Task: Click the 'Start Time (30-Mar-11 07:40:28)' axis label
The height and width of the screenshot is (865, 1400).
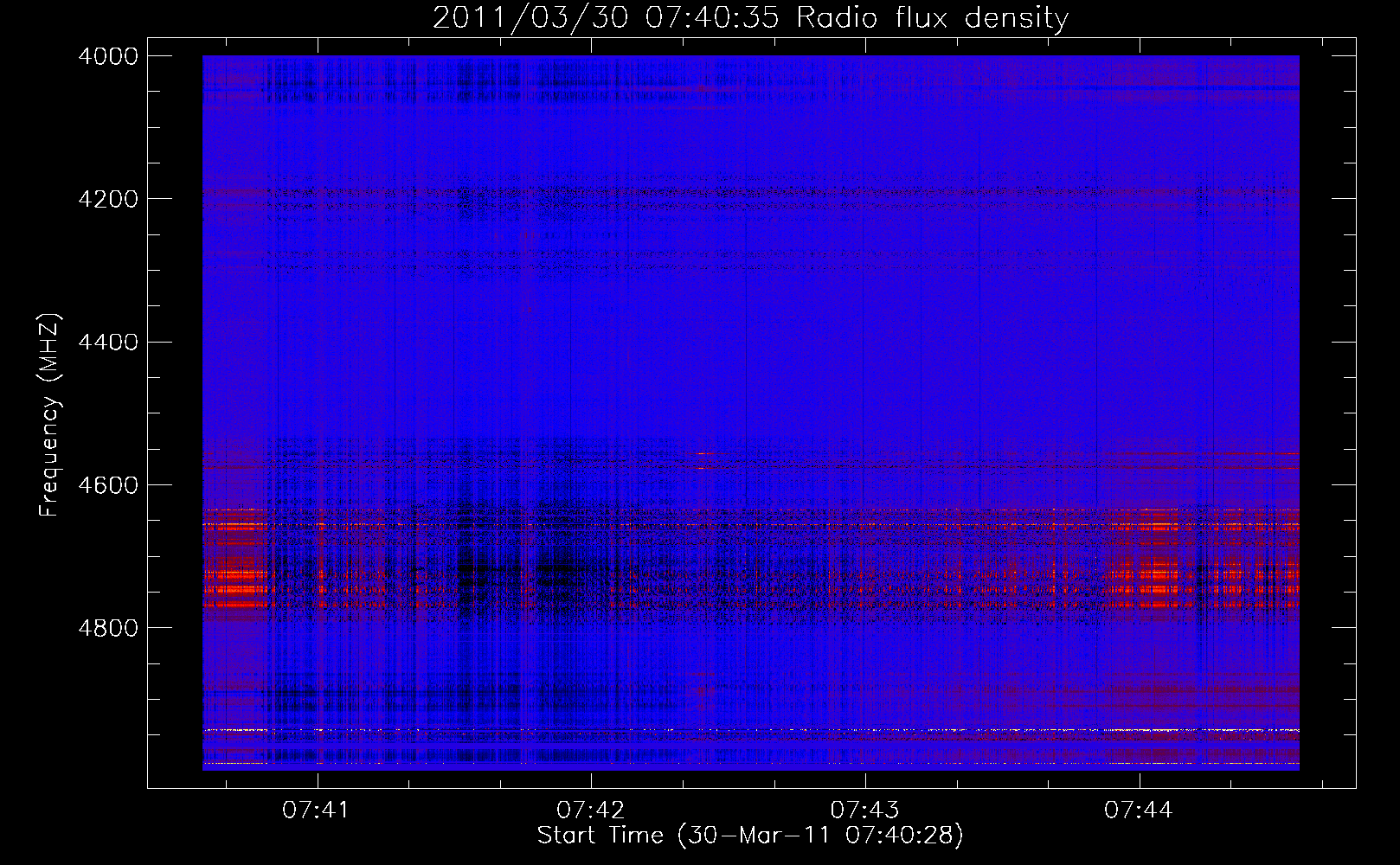Action: [750, 836]
